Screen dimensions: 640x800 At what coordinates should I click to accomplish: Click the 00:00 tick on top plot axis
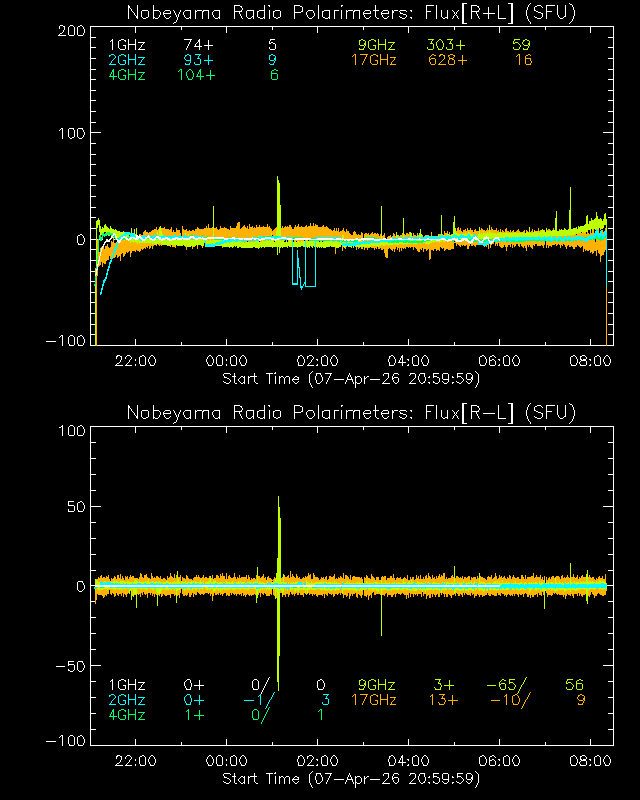pyautogui.click(x=226, y=360)
